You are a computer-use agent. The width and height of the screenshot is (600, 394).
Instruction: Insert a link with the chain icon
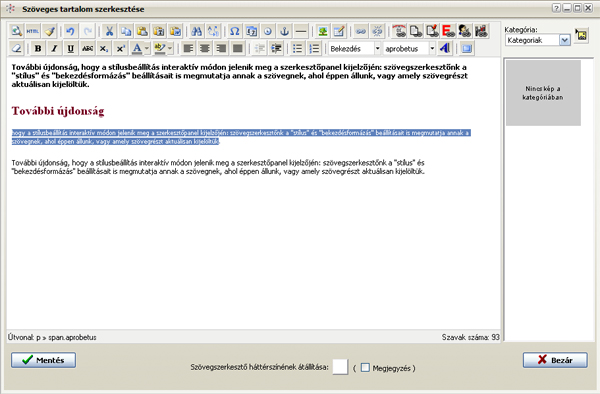click(x=361, y=31)
